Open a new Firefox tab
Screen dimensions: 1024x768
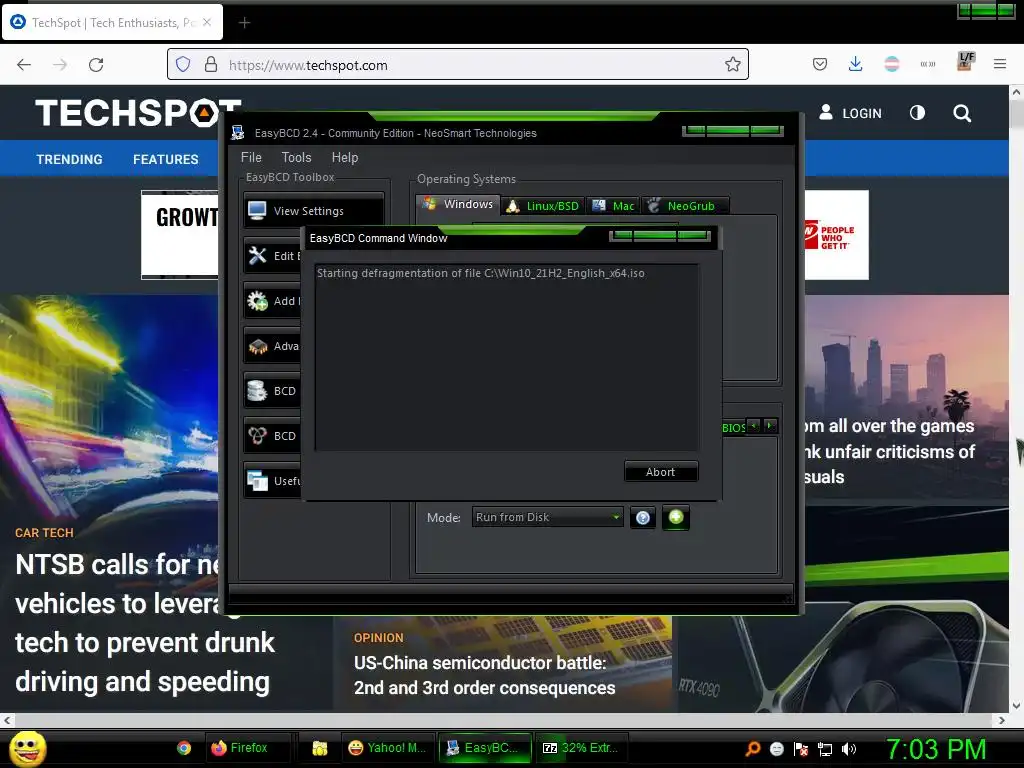[244, 23]
